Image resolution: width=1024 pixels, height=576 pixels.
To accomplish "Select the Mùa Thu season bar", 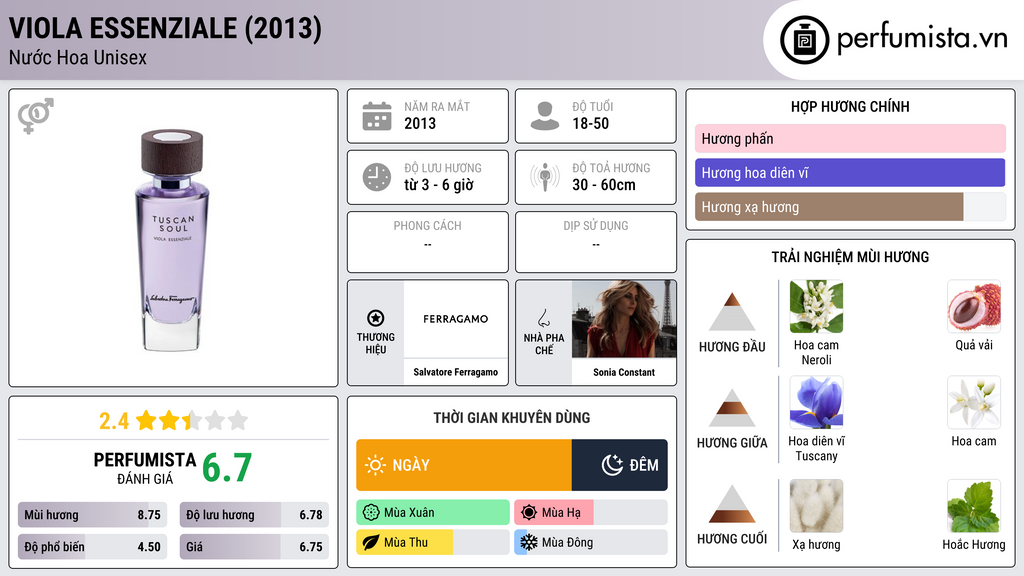I will (x=433, y=543).
